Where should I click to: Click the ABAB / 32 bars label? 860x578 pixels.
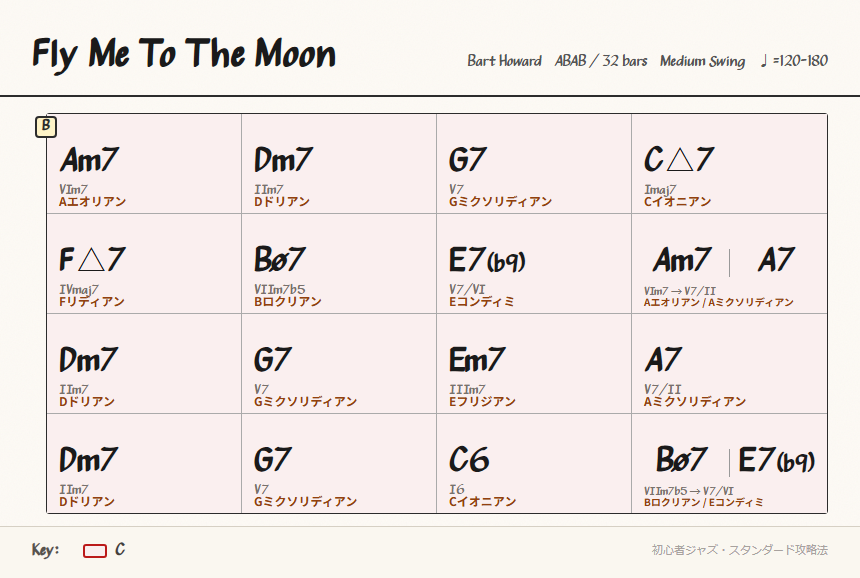pyautogui.click(x=601, y=61)
